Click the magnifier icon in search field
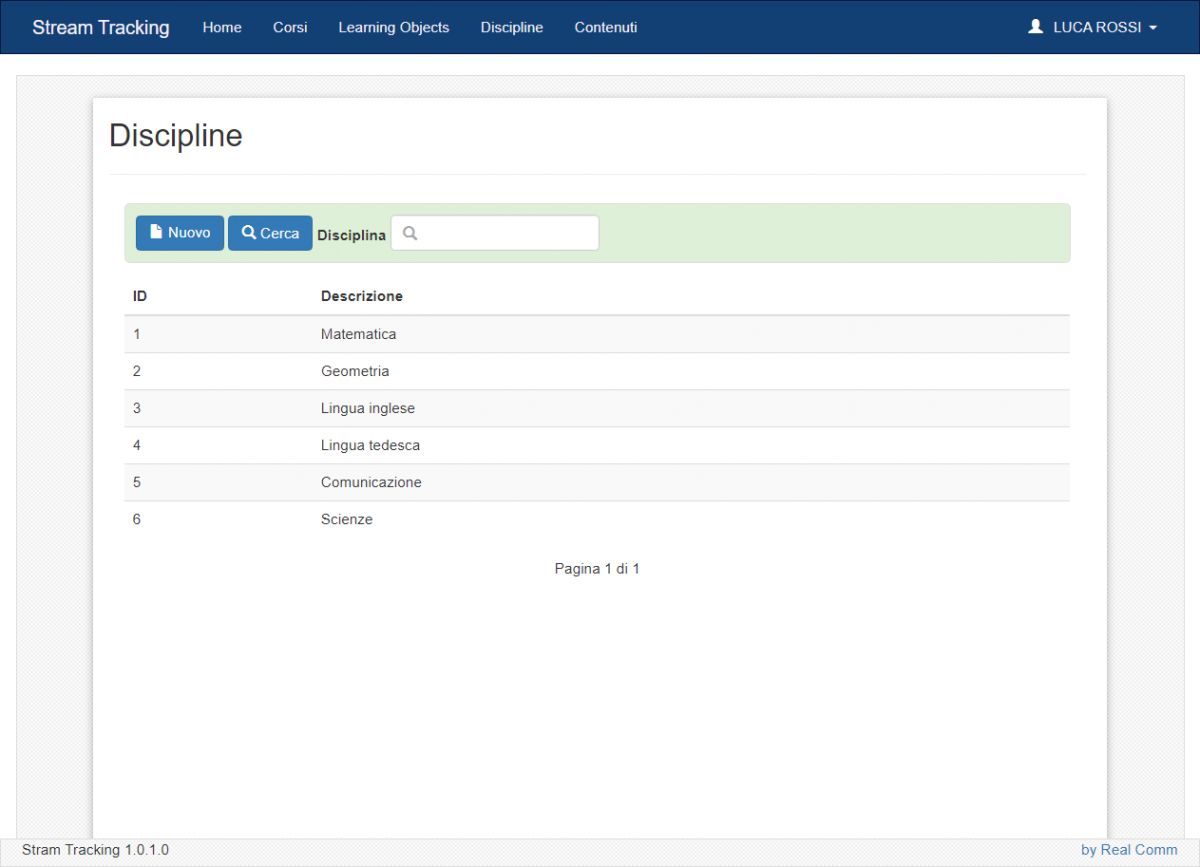Image resolution: width=1200 pixels, height=867 pixels. [409, 233]
